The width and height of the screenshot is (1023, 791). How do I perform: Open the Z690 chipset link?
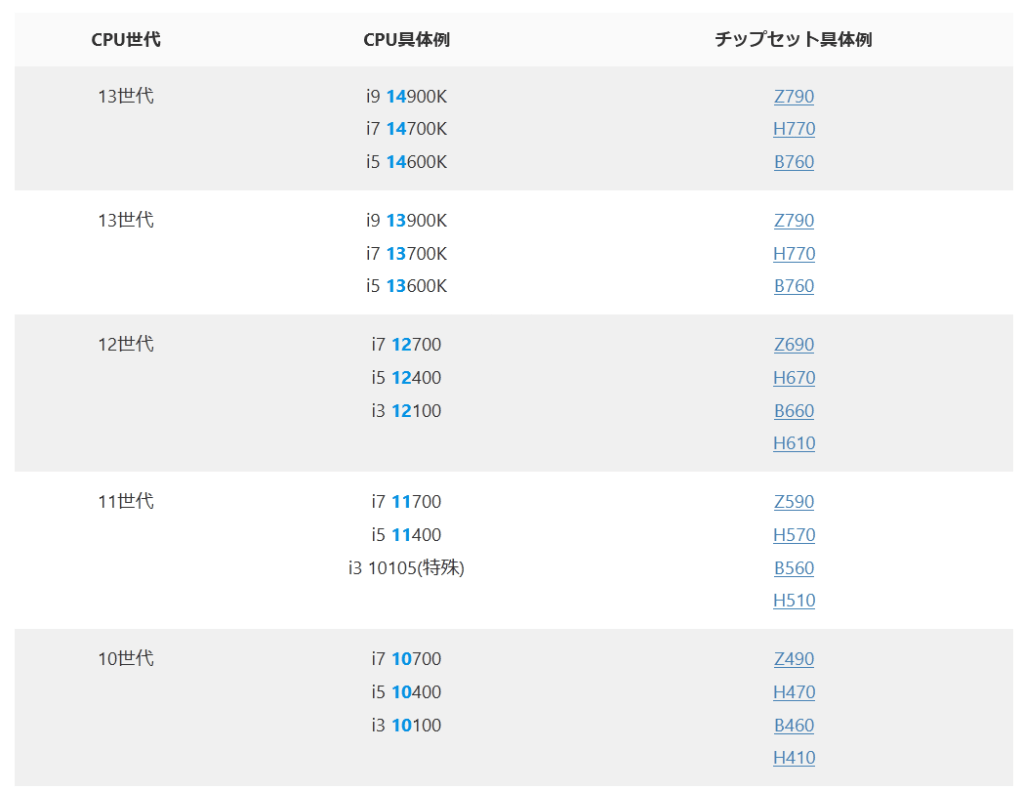(794, 345)
